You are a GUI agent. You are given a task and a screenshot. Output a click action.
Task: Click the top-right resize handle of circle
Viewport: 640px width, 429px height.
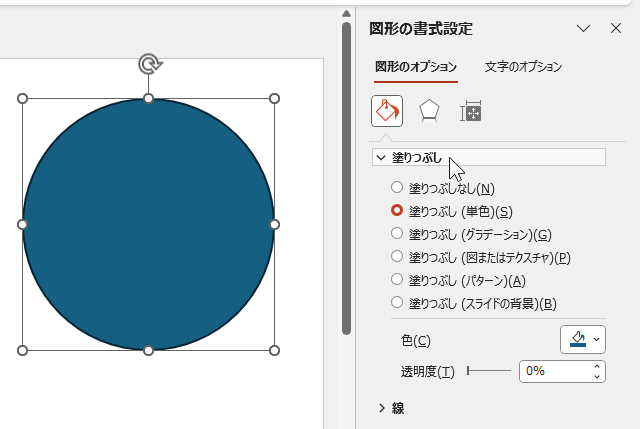point(274,98)
